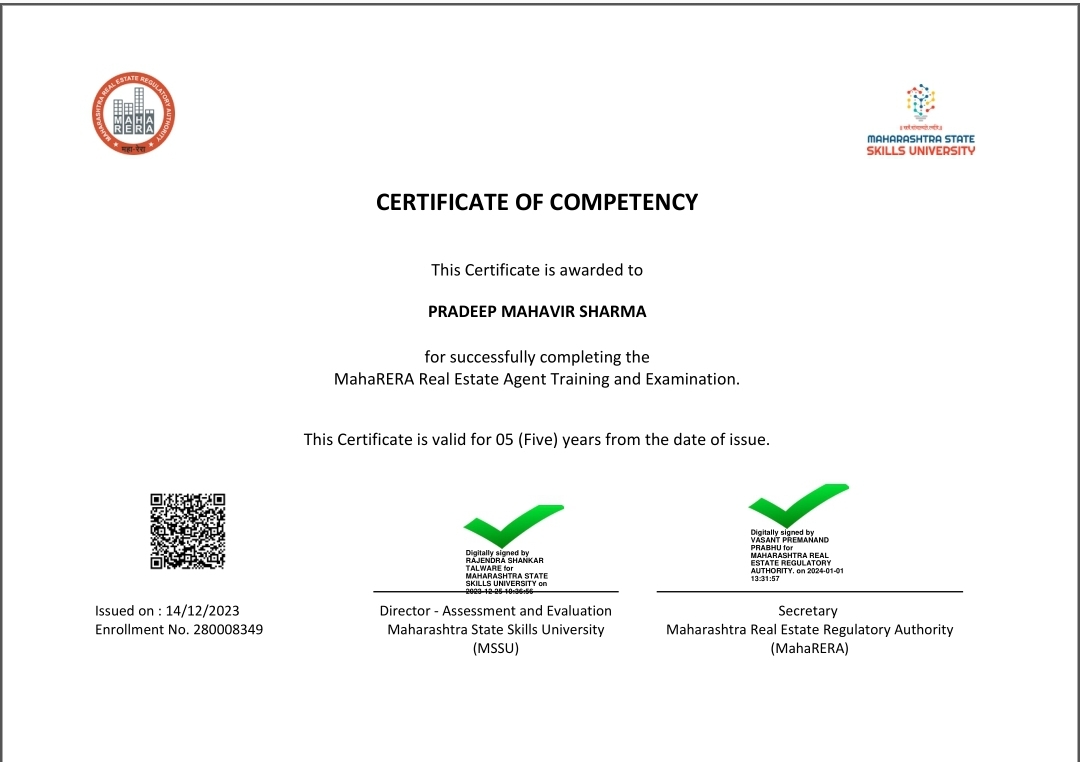
Task: Click the '(MSSU)' abbreviation text
Action: (495, 649)
